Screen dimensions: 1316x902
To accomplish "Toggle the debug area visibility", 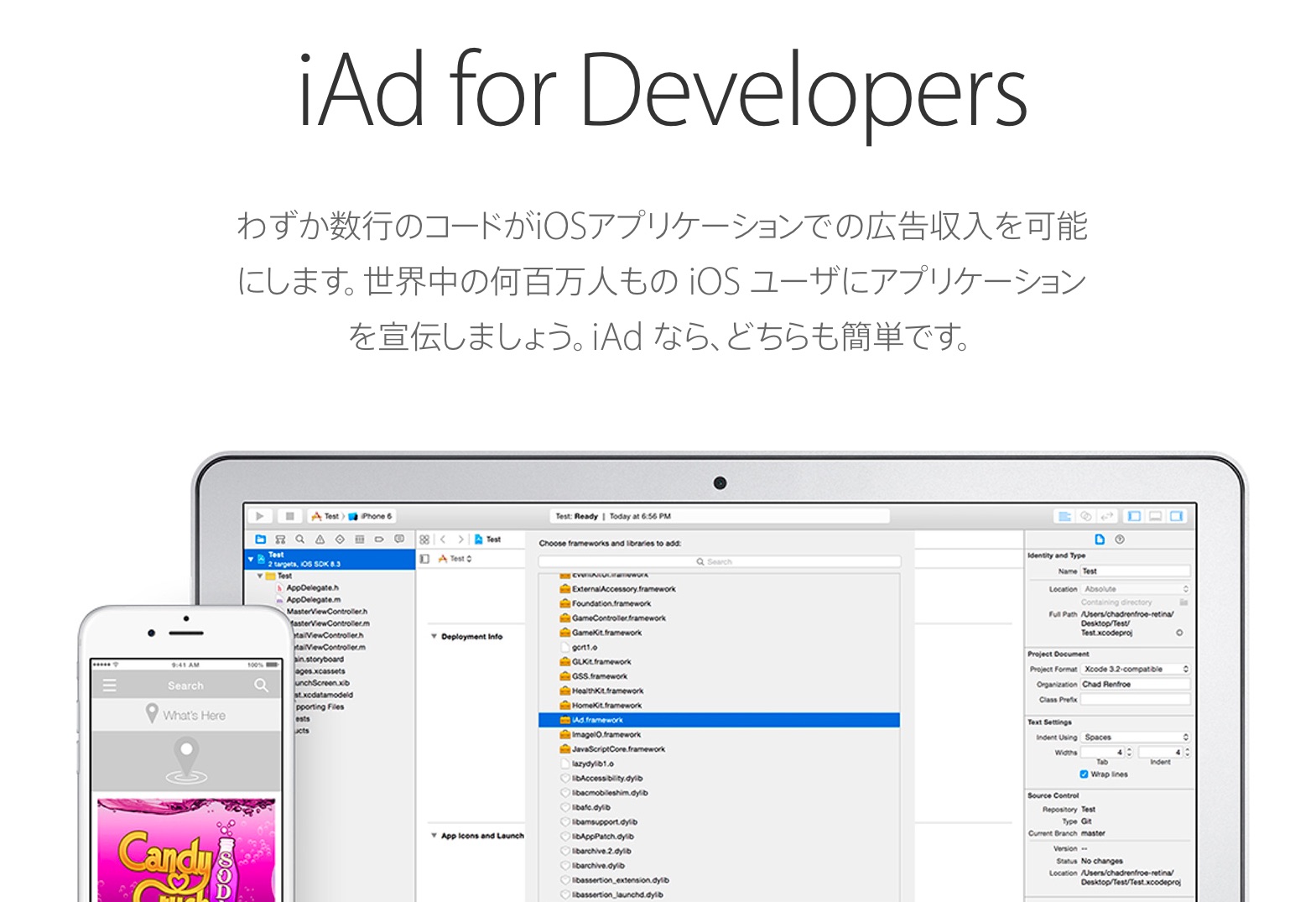I will pos(1155,516).
